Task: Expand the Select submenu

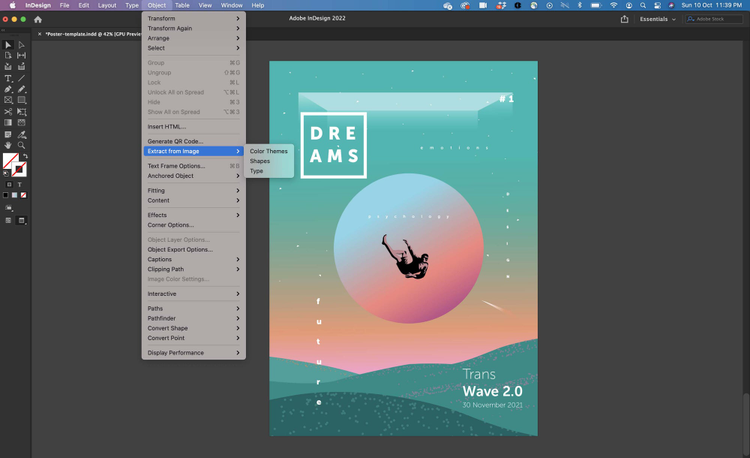Action: 193,48
